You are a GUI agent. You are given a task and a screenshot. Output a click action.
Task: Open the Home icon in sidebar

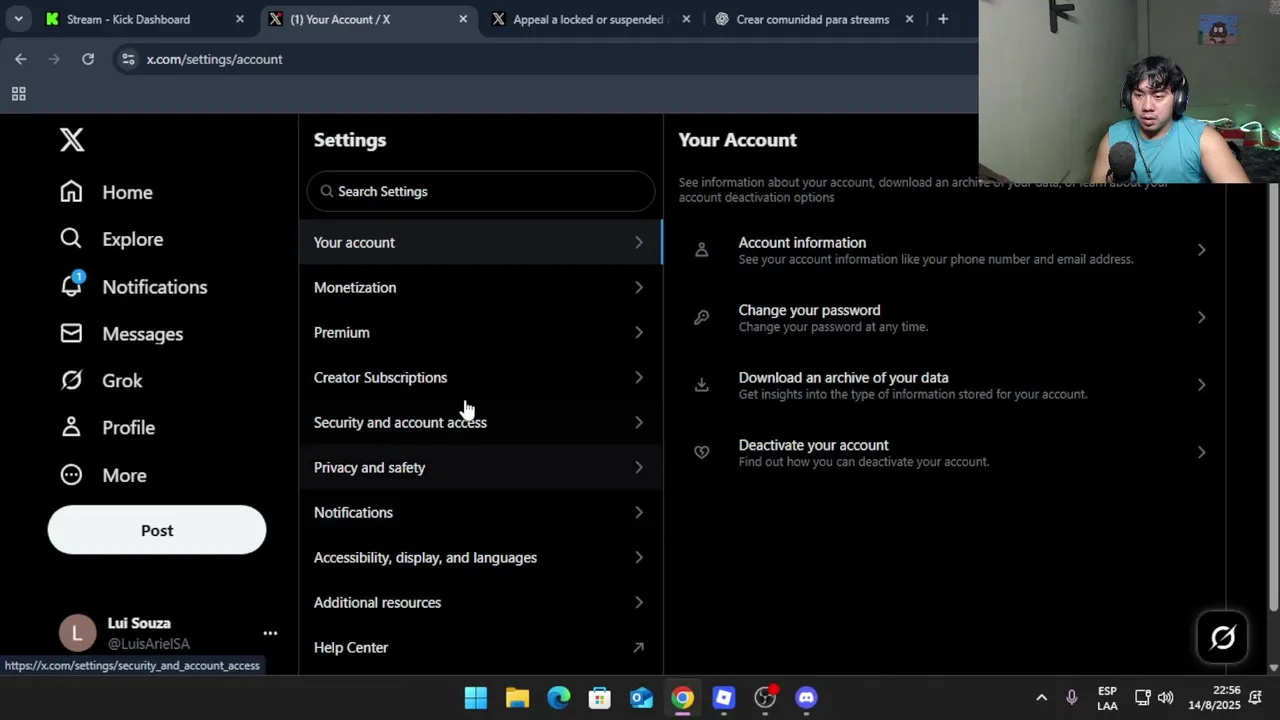pos(71,192)
